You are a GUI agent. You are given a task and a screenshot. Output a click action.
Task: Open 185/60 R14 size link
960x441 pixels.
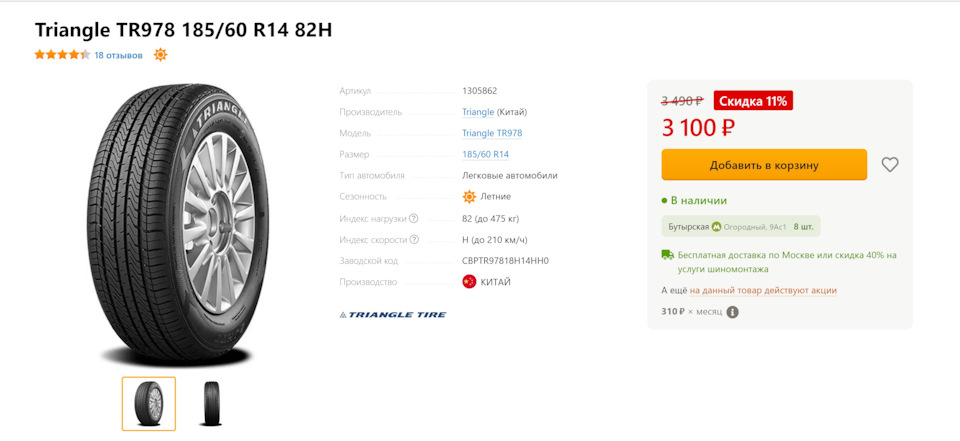tap(486, 154)
